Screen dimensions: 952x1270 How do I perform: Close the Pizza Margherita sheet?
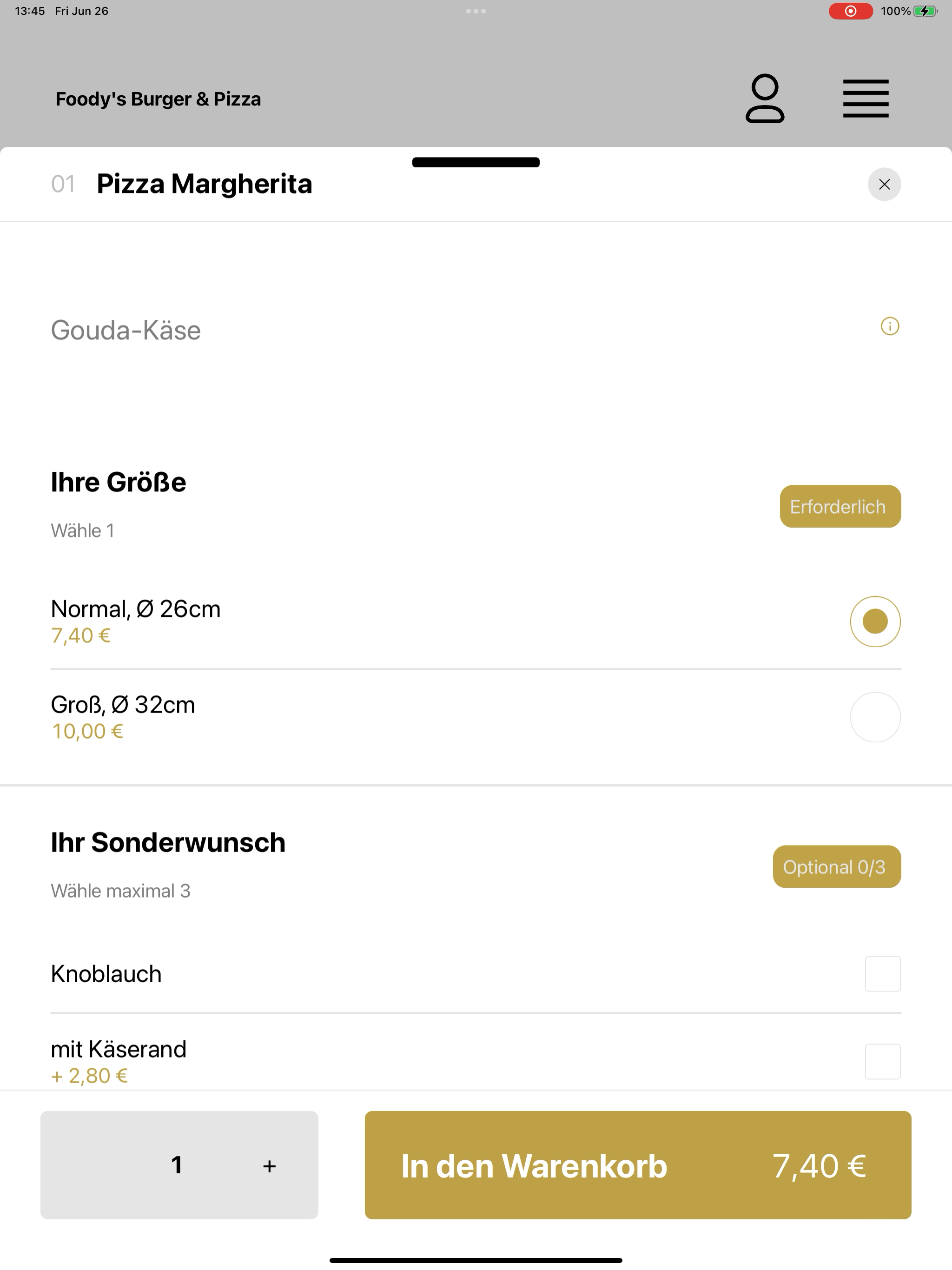point(884,184)
